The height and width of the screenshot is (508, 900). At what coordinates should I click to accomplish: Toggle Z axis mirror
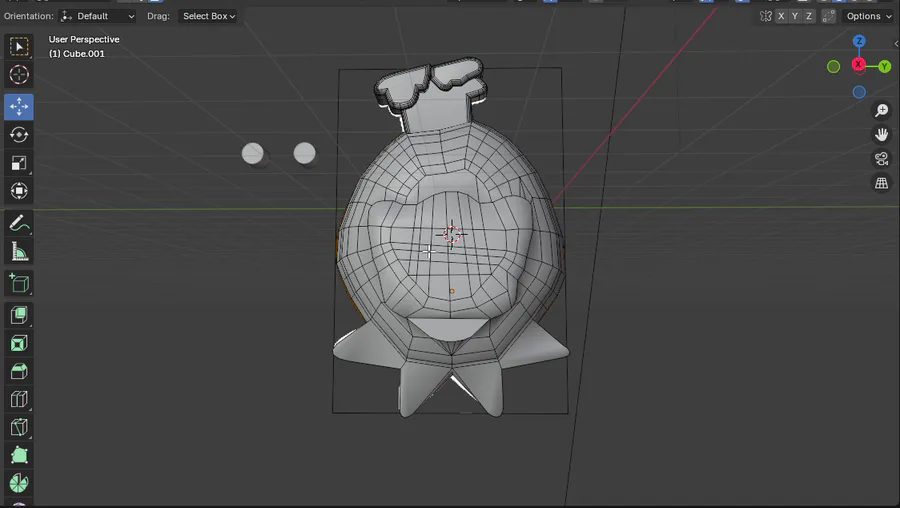pyautogui.click(x=809, y=16)
